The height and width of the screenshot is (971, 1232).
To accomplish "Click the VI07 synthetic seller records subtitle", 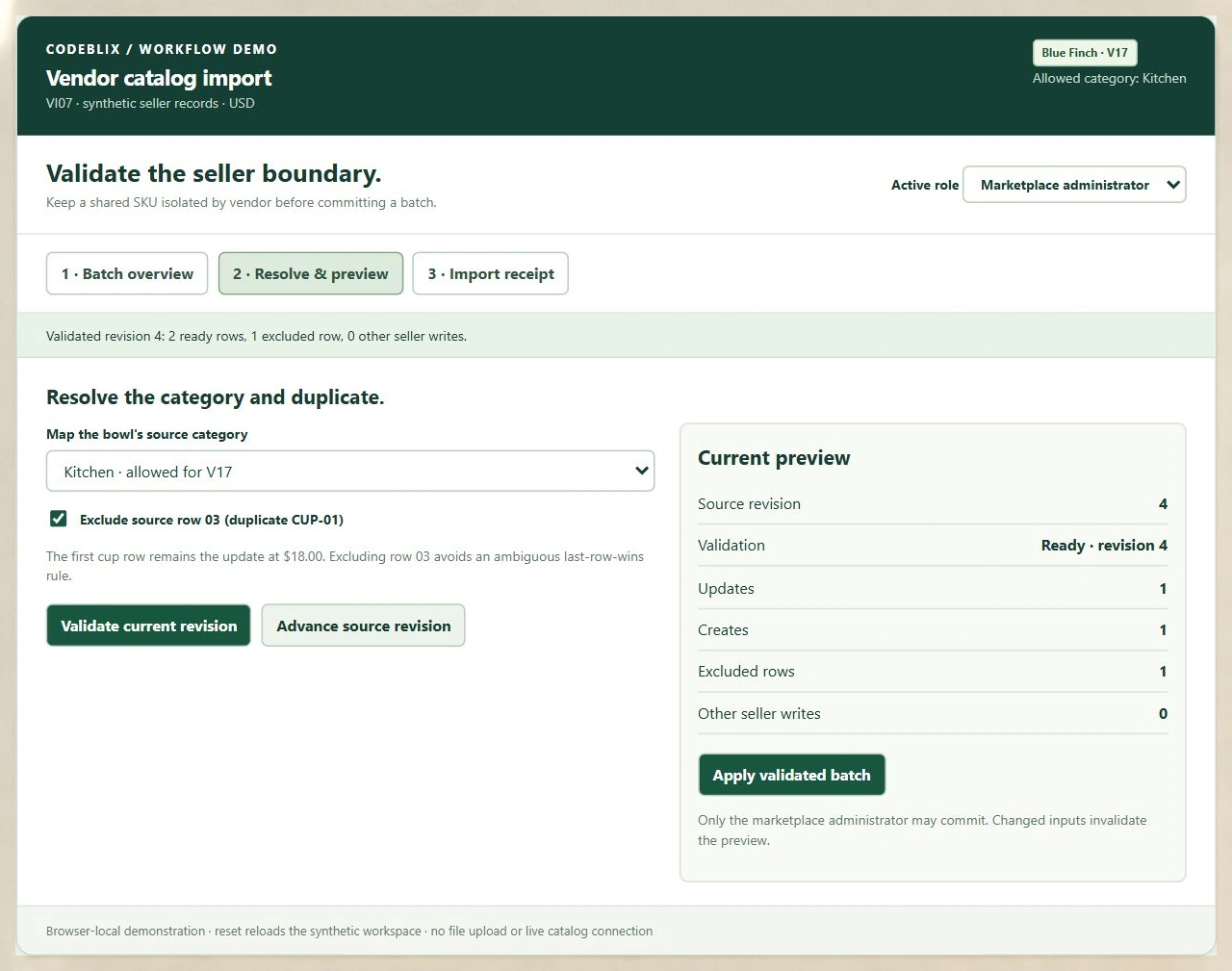I will (x=150, y=104).
